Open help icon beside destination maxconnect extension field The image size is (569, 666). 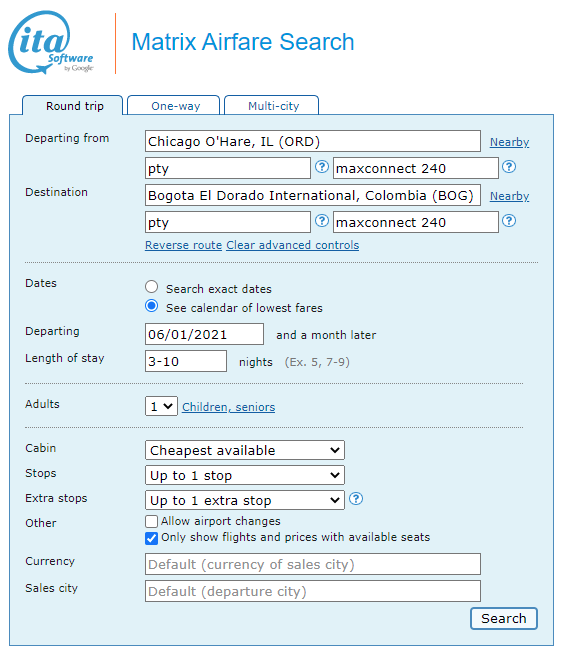point(509,221)
